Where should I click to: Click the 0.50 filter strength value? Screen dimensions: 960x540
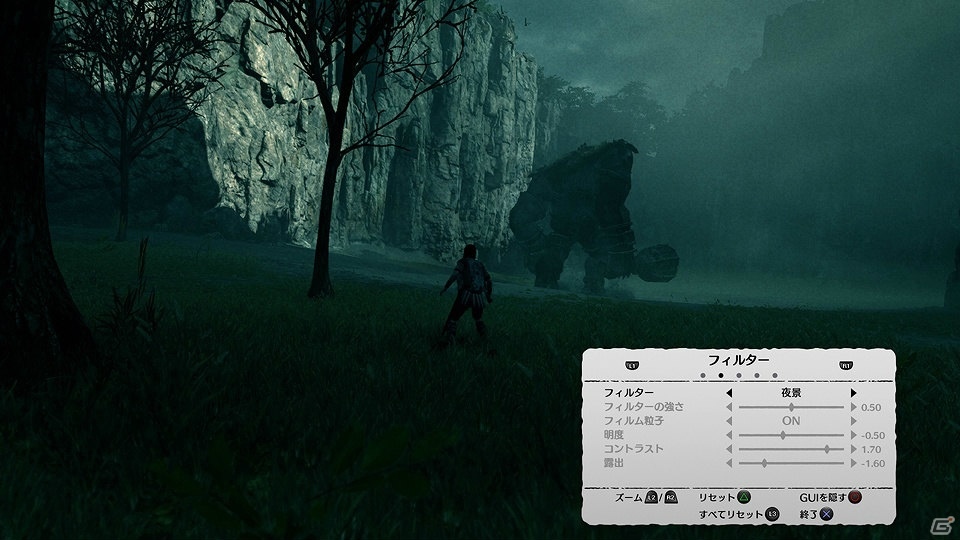871,408
